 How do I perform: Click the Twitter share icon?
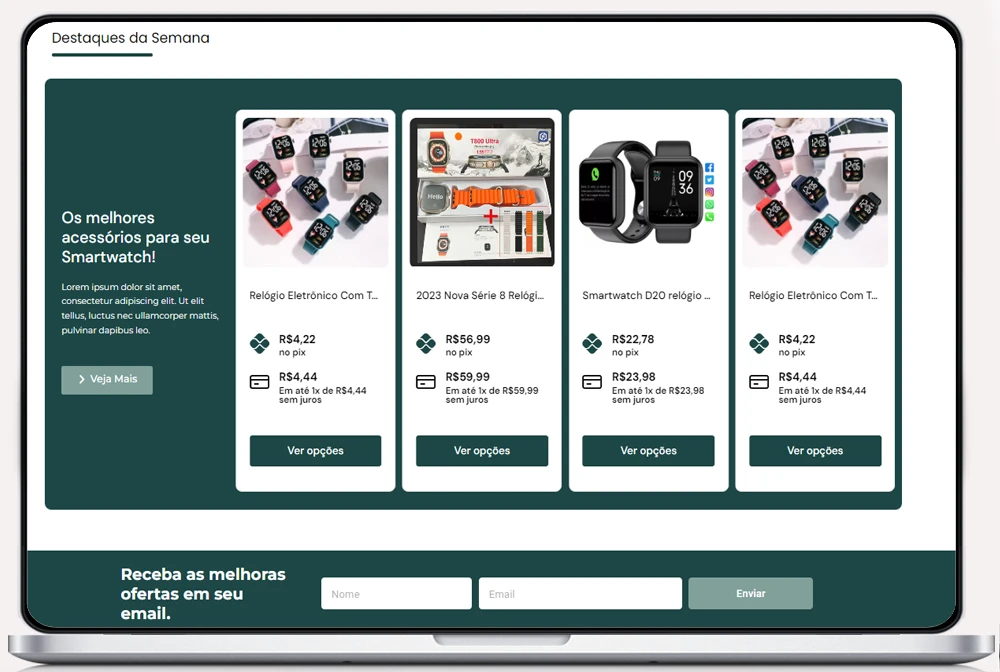coord(709,180)
